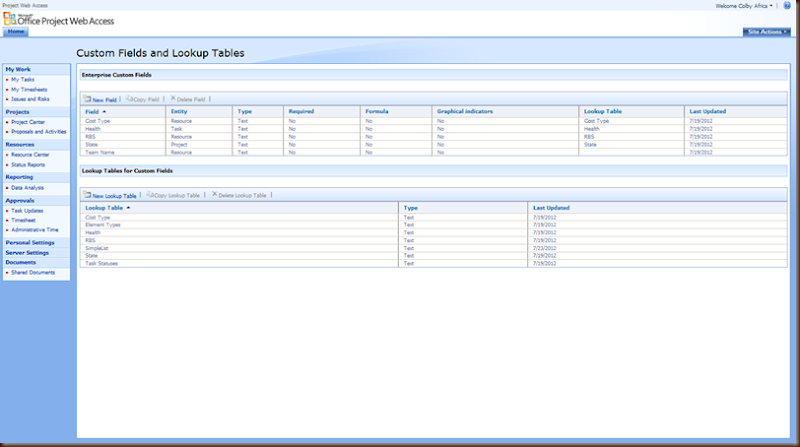
Task: Open the Task Statuses lookup table
Action: (x=102, y=263)
